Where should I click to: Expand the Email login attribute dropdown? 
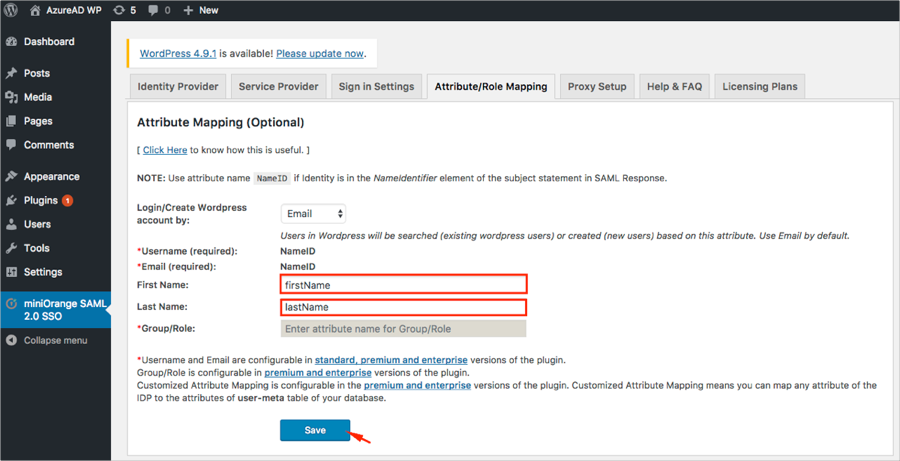pos(313,213)
